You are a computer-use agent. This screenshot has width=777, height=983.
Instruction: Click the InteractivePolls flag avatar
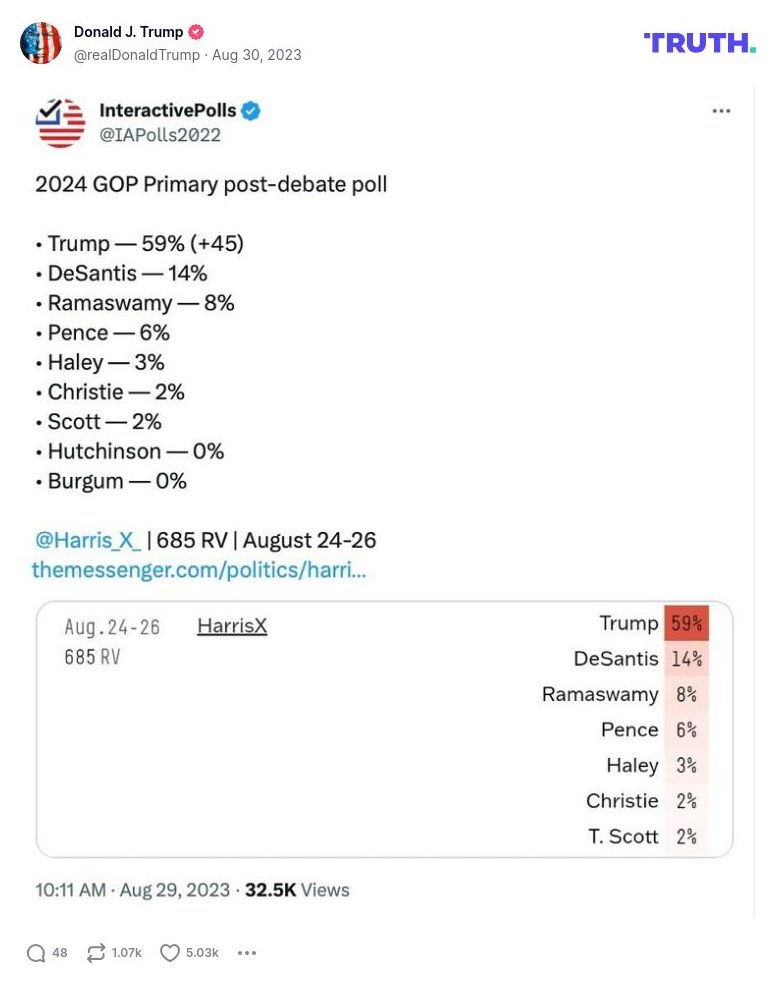pyautogui.click(x=60, y=122)
